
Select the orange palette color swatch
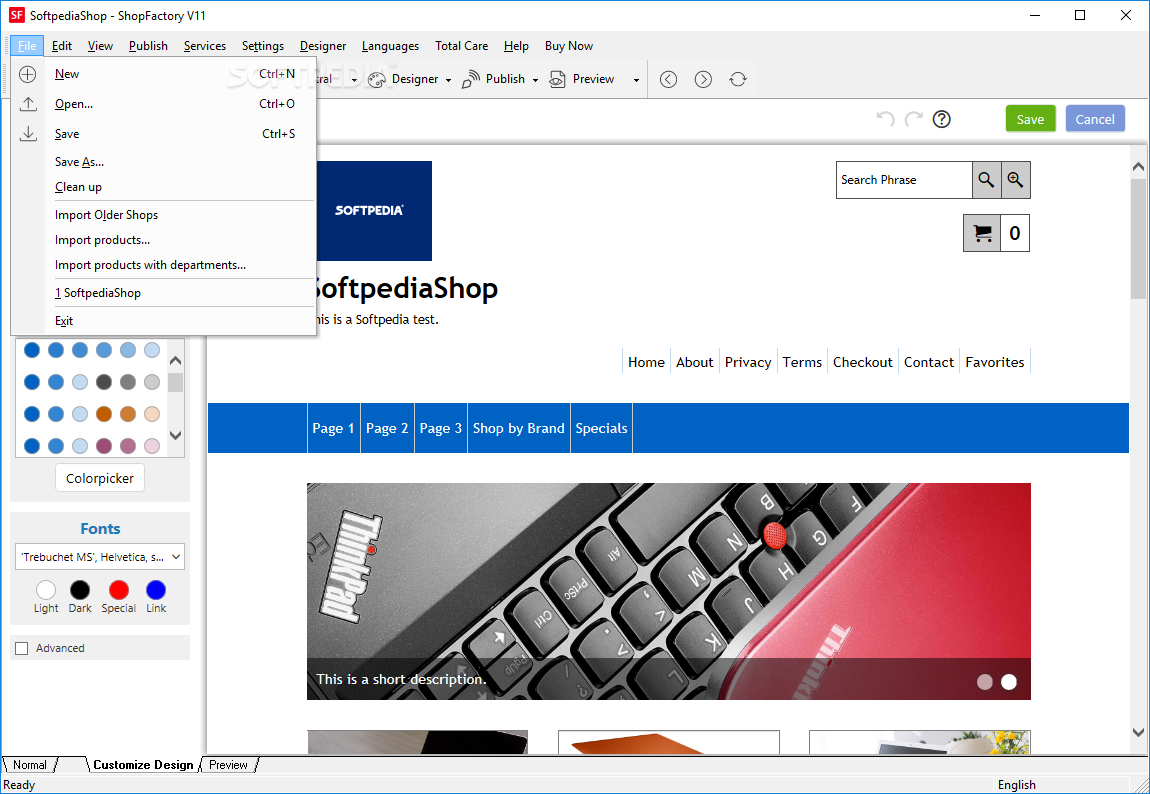click(x=104, y=413)
